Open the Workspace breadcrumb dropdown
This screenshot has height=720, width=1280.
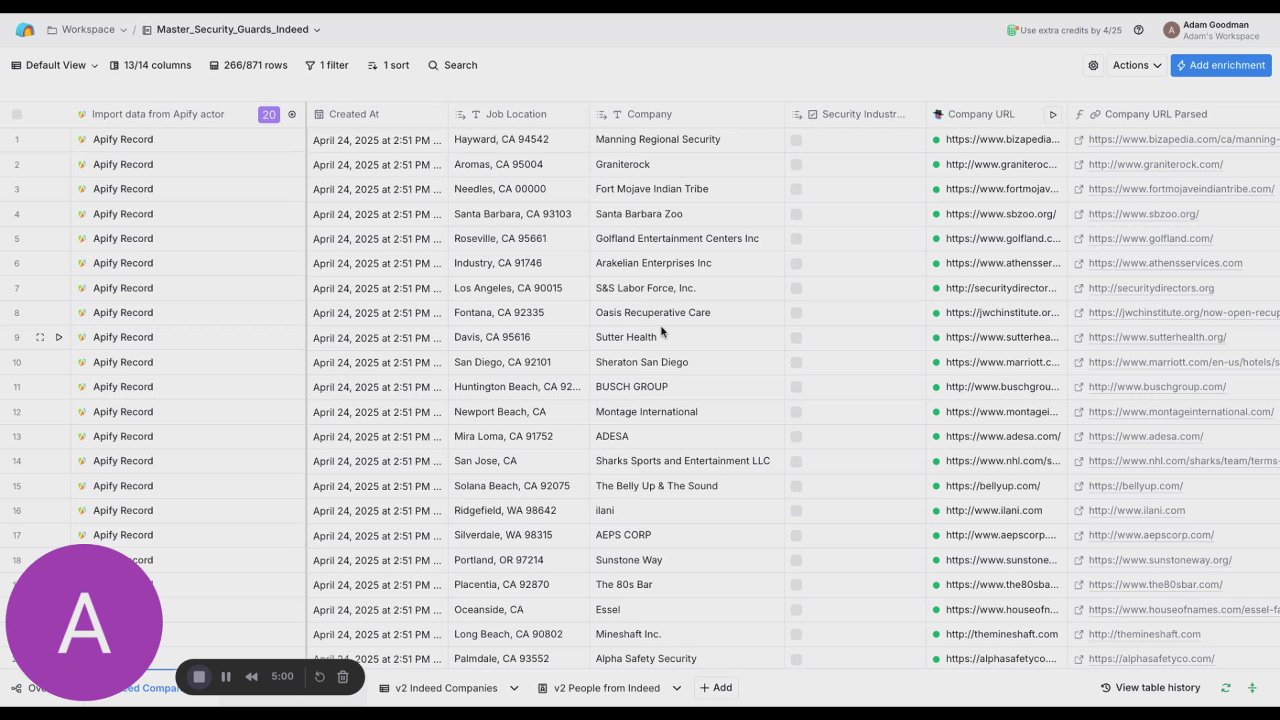point(87,30)
